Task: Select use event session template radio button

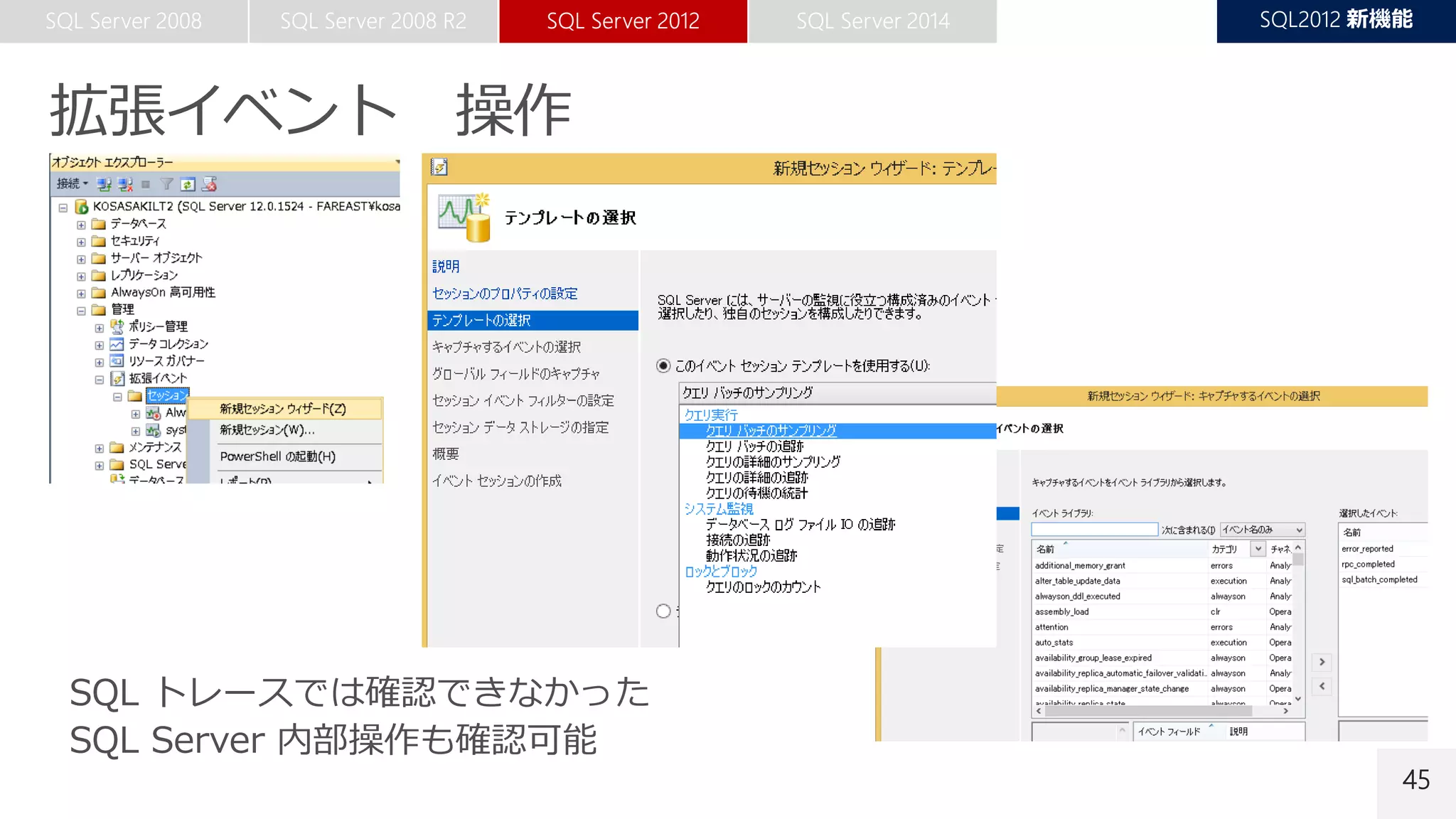Action: pyautogui.click(x=663, y=365)
